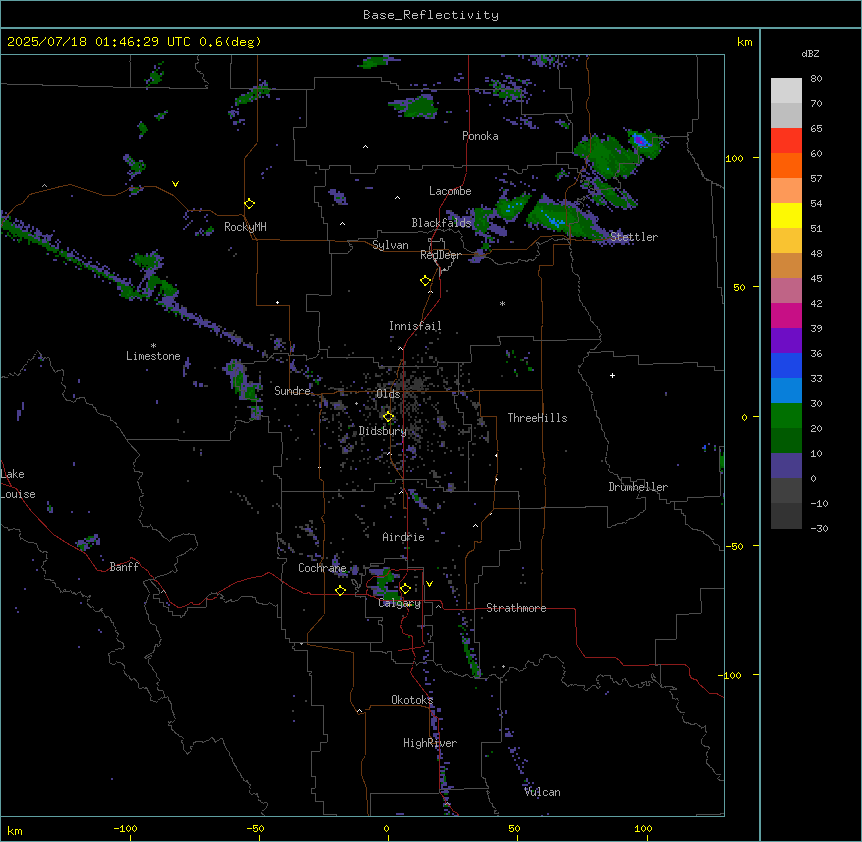Image resolution: width=862 pixels, height=842 pixels.
Task: Click the Airdrie label
Action: 403,537
